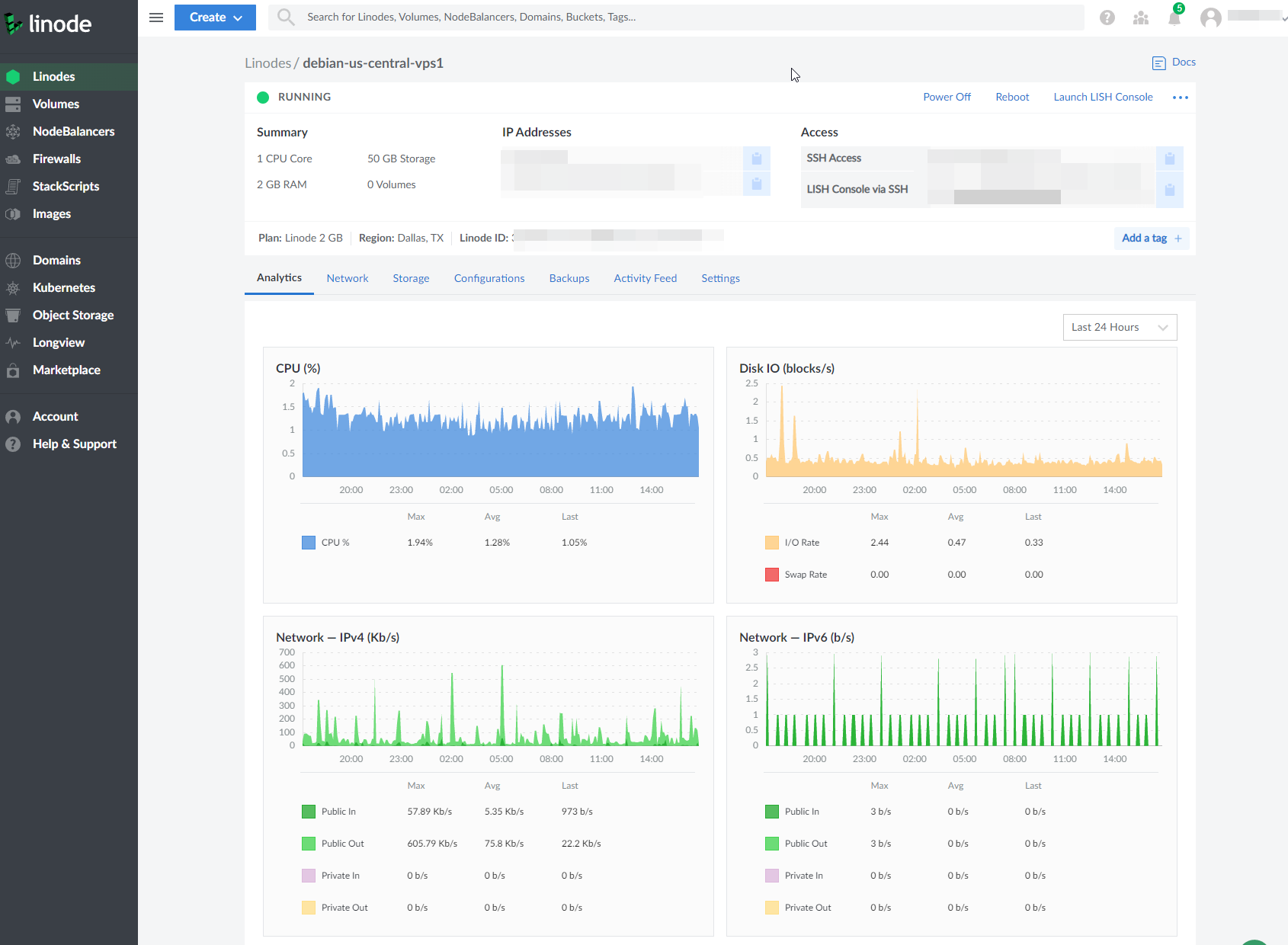Switch to the Storage tab

pos(411,278)
